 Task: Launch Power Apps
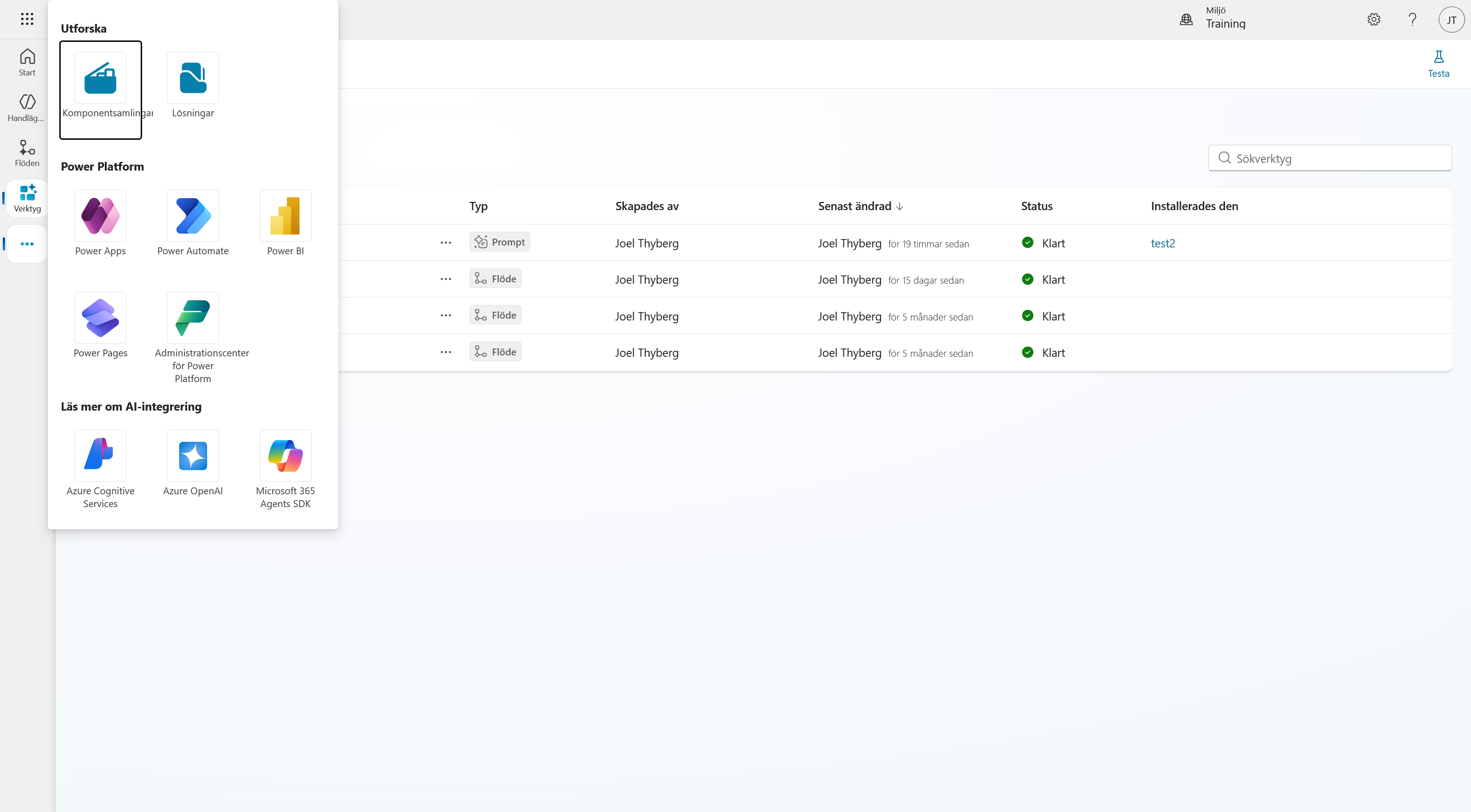[x=101, y=224]
